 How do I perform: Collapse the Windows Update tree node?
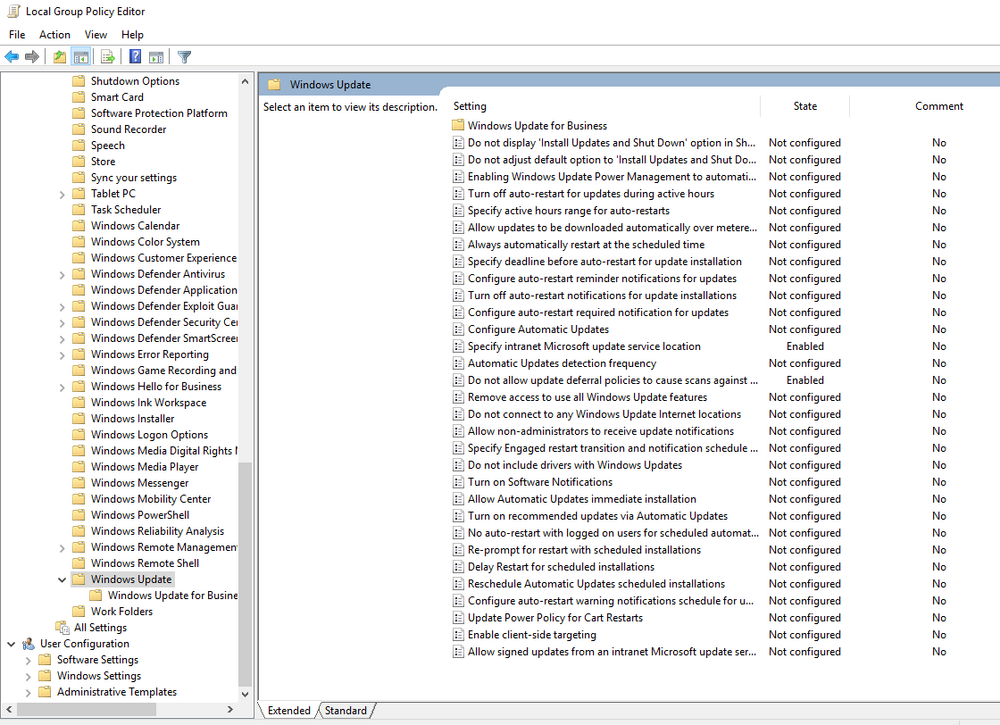click(x=62, y=580)
